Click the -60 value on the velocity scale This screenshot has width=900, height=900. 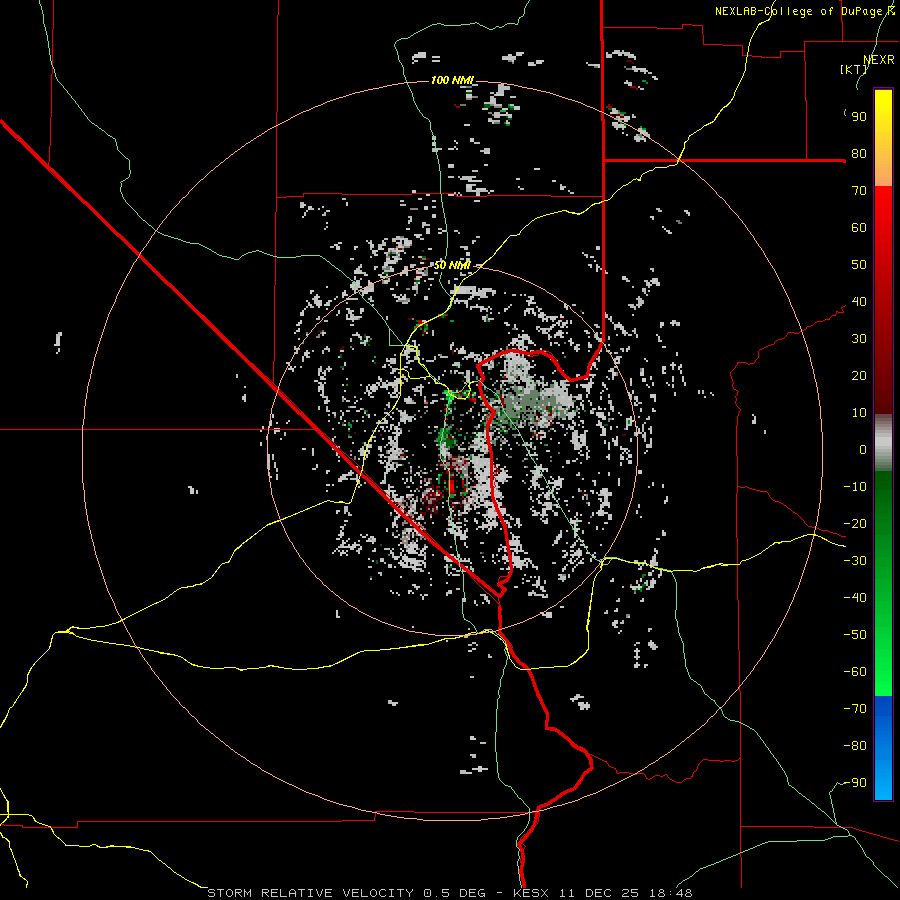click(855, 672)
